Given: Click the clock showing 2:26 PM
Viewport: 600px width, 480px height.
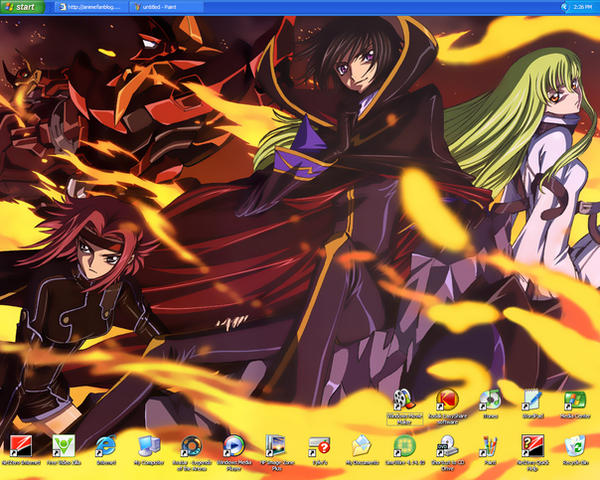Looking at the screenshot, I should (x=584, y=7).
